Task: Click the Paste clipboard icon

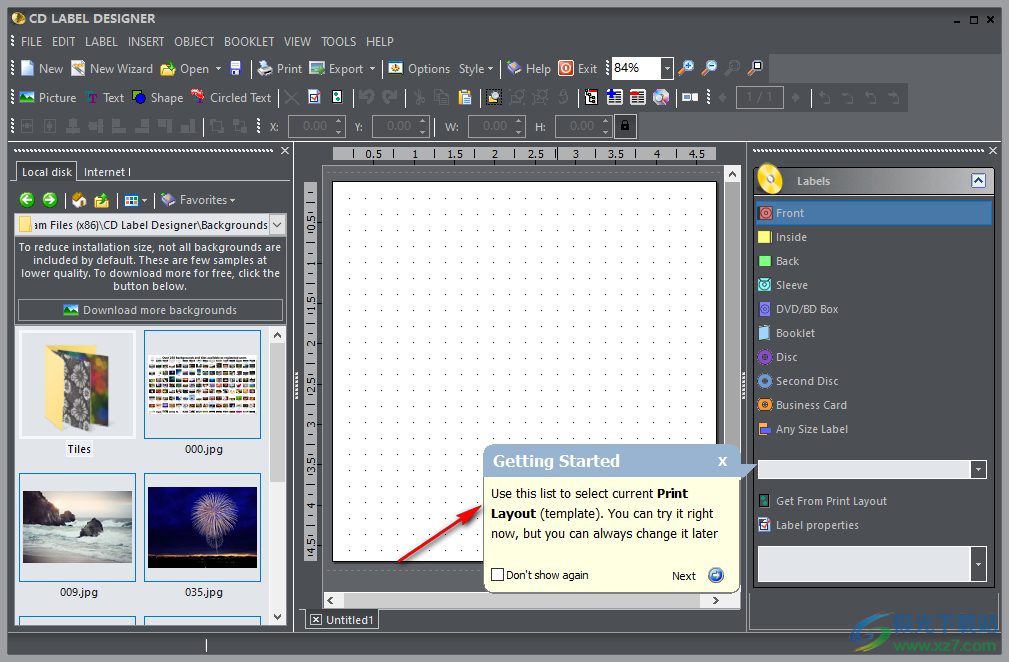Action: coord(465,97)
